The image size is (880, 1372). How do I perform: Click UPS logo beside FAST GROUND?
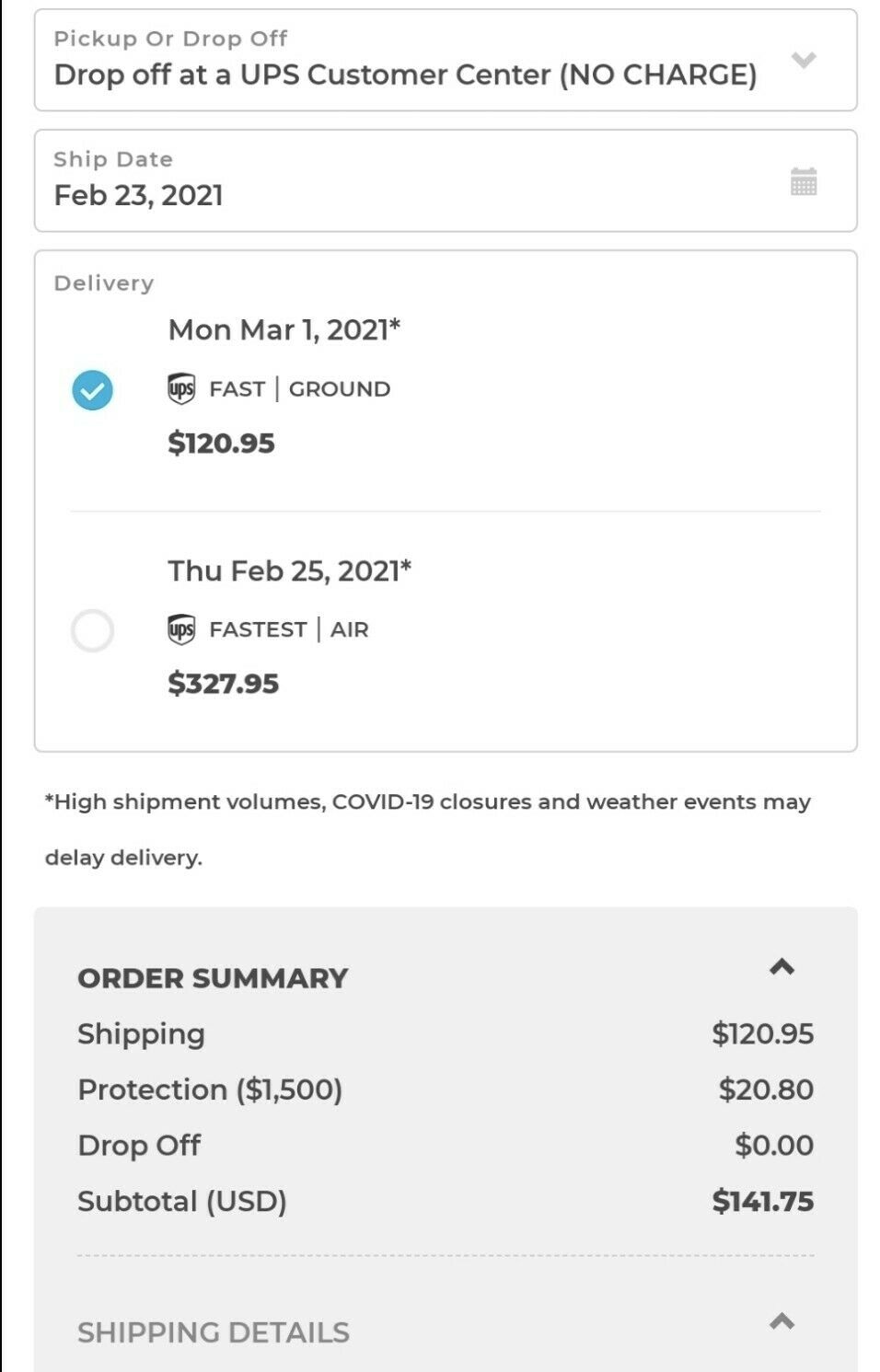click(181, 389)
